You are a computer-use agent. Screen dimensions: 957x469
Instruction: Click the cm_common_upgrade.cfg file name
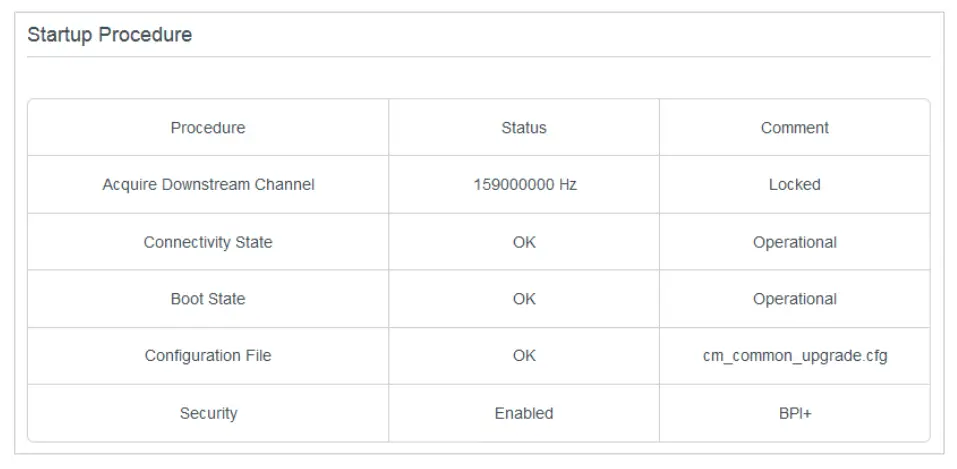click(x=795, y=356)
